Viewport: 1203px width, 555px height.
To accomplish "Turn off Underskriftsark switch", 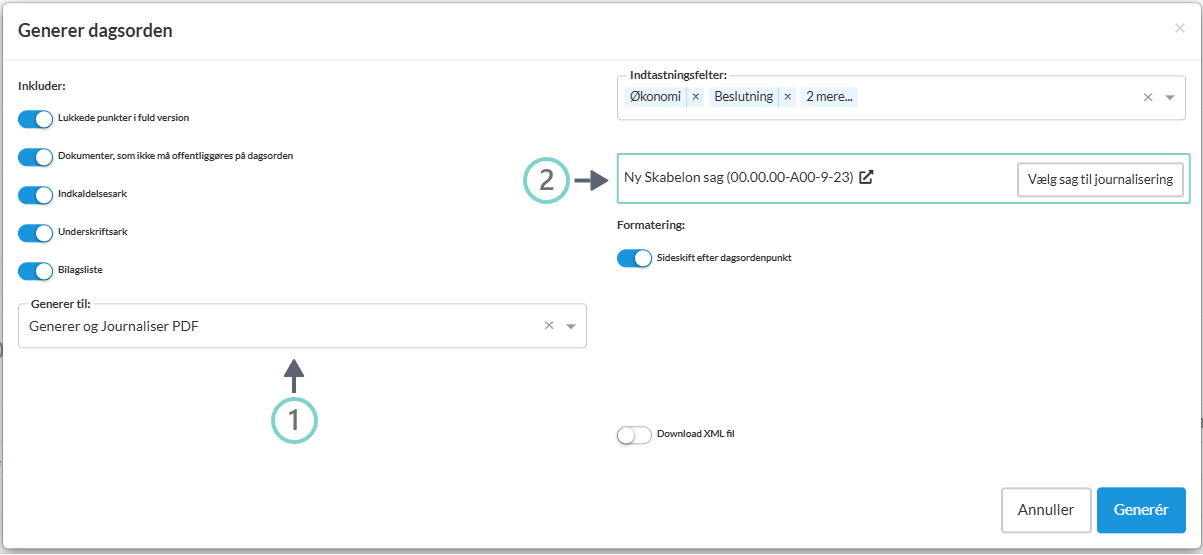I will [x=36, y=233].
